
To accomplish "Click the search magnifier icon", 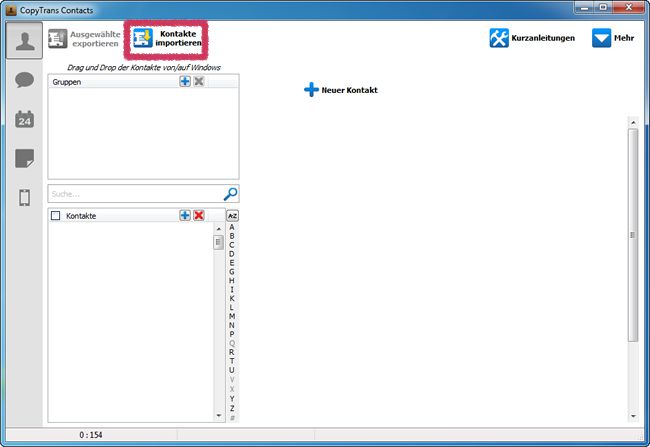I will pyautogui.click(x=230, y=194).
